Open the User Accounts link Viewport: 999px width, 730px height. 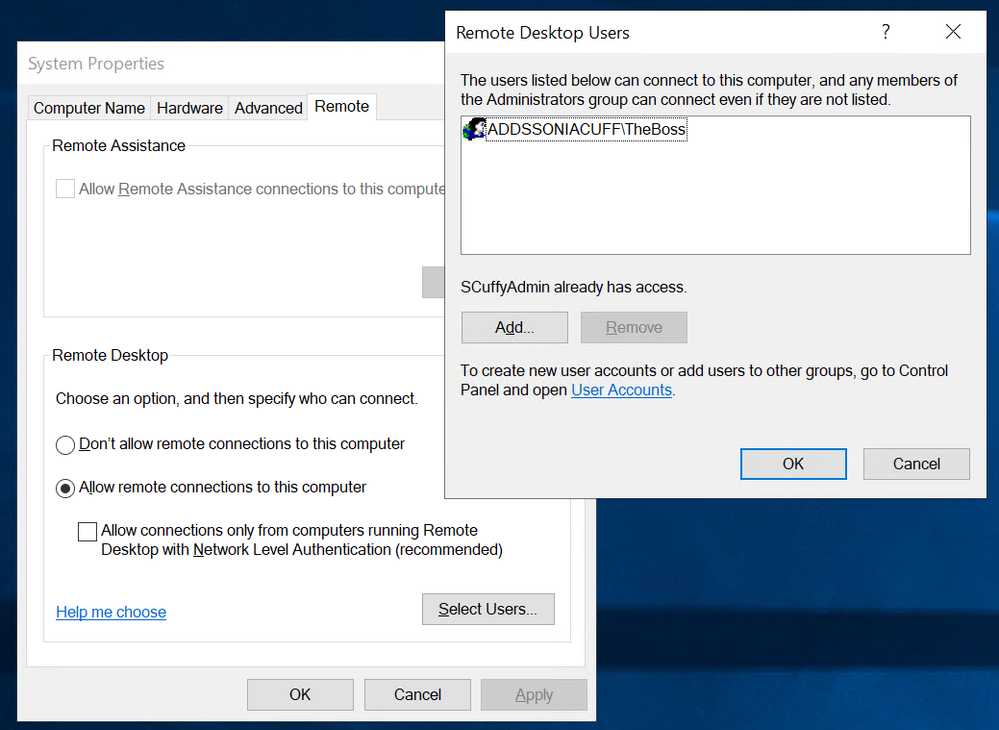(621, 390)
